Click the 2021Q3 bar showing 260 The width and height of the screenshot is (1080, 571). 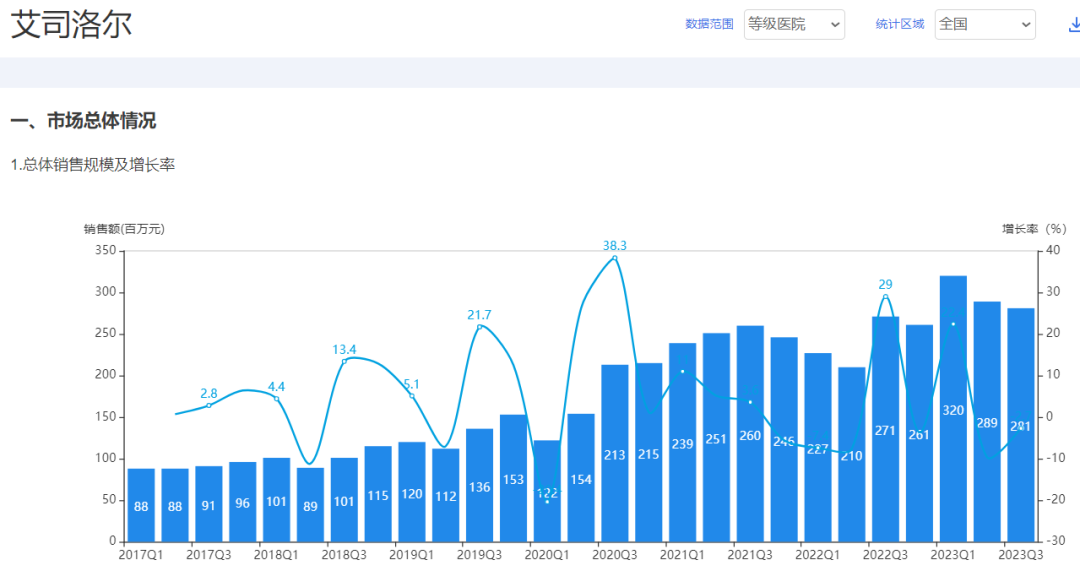750,434
